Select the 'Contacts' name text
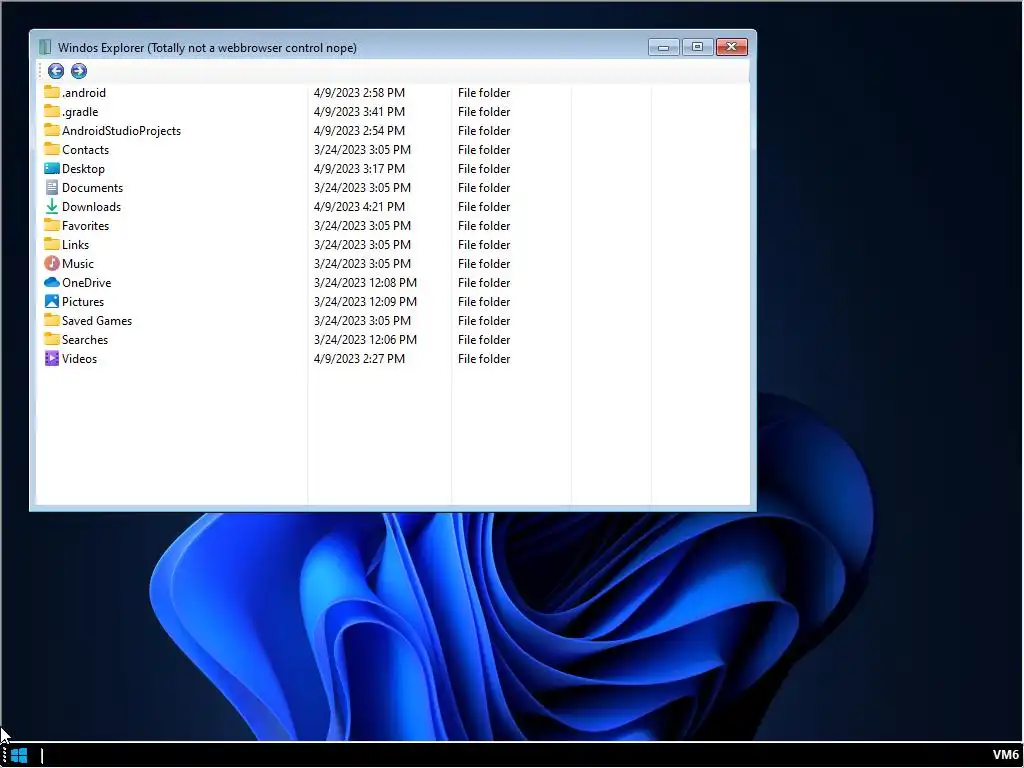The height and width of the screenshot is (768, 1024). click(x=86, y=150)
